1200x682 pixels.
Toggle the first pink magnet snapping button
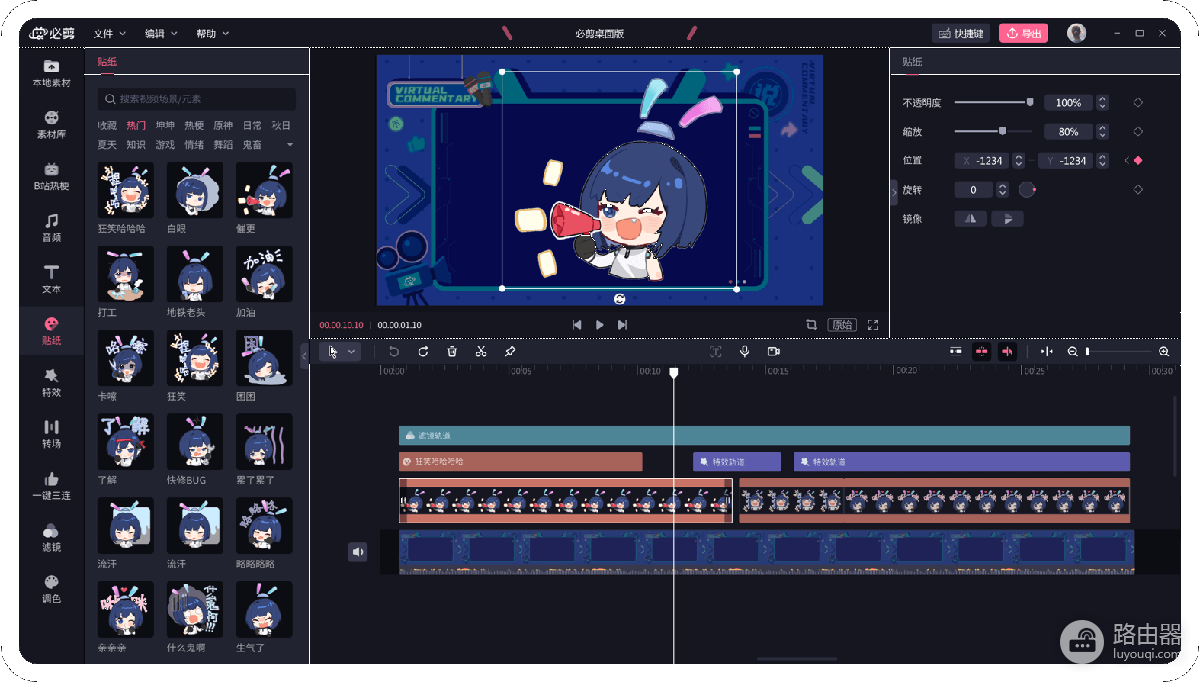982,352
